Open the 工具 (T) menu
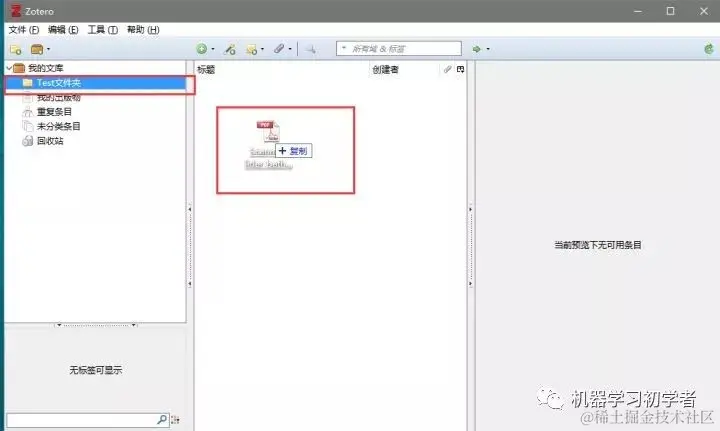Image resolution: width=720 pixels, height=431 pixels. [x=103, y=30]
